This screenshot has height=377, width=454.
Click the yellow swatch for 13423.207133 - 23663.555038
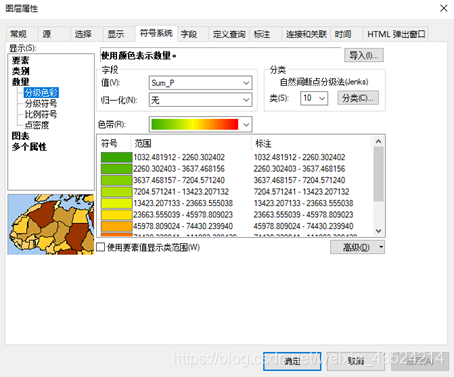click(x=116, y=203)
